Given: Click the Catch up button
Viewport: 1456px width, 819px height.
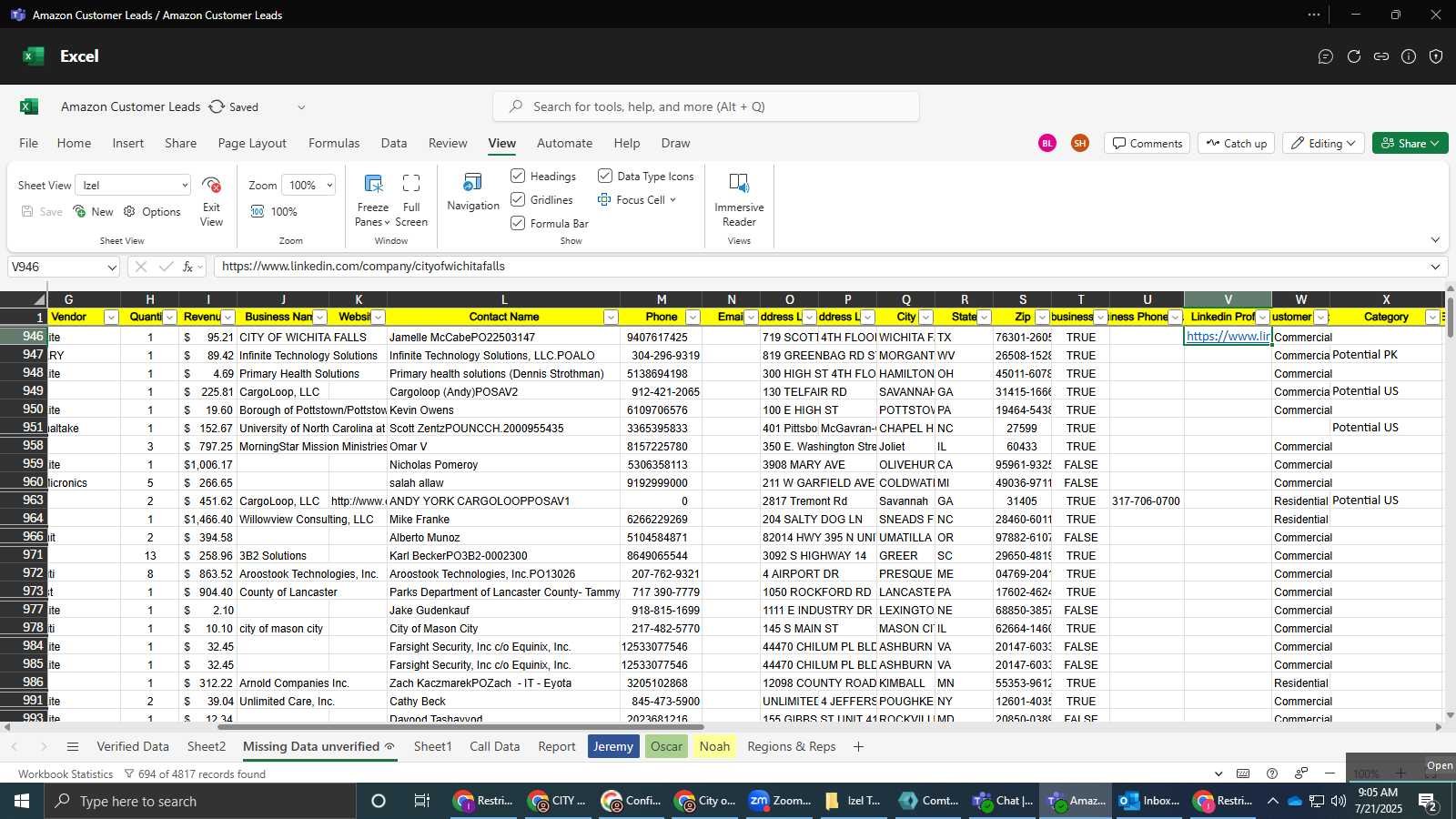Looking at the screenshot, I should pyautogui.click(x=1236, y=143).
